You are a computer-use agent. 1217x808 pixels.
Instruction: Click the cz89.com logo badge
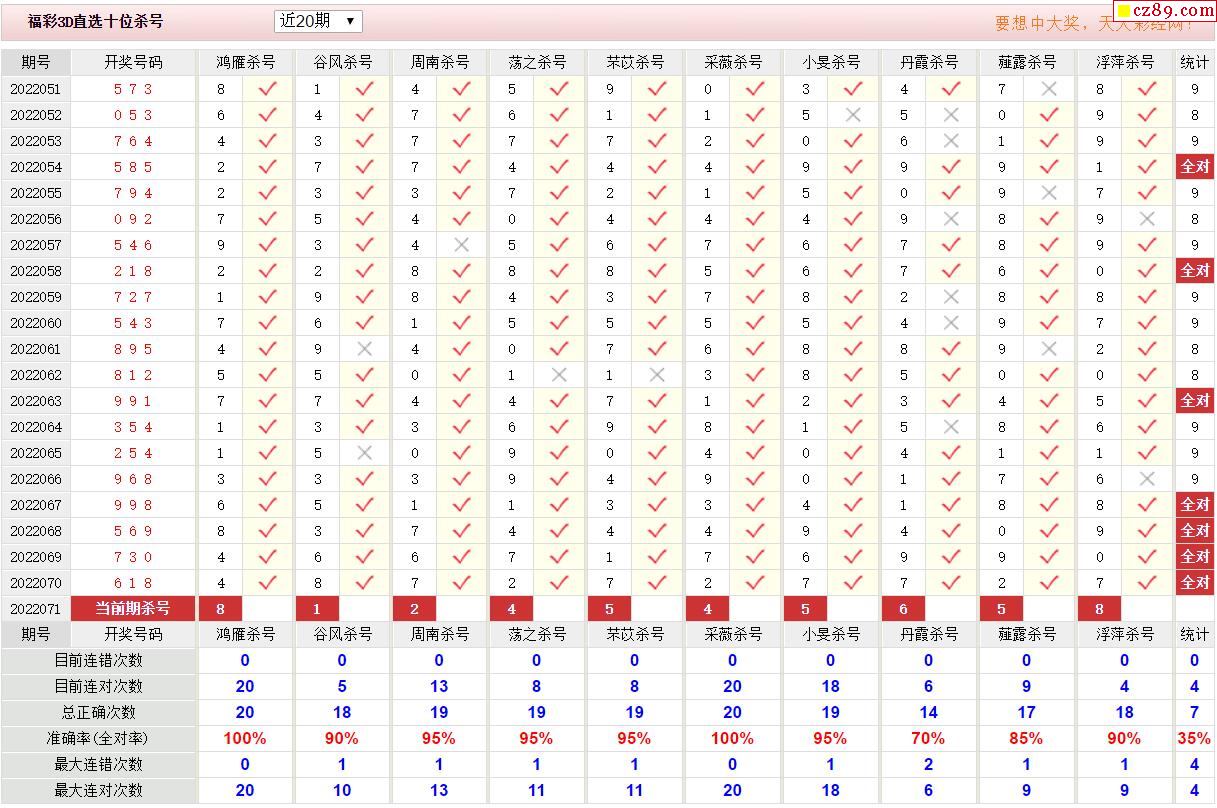1165,11
